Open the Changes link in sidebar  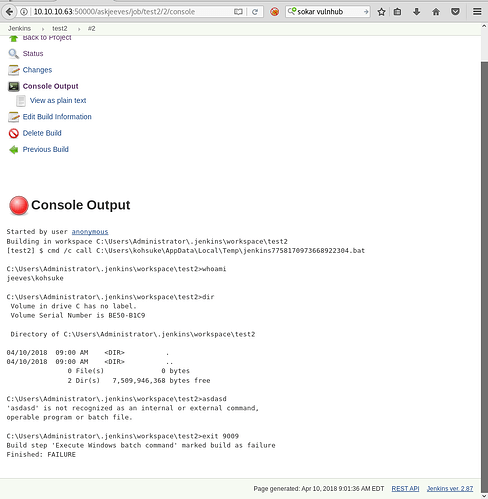37,70
